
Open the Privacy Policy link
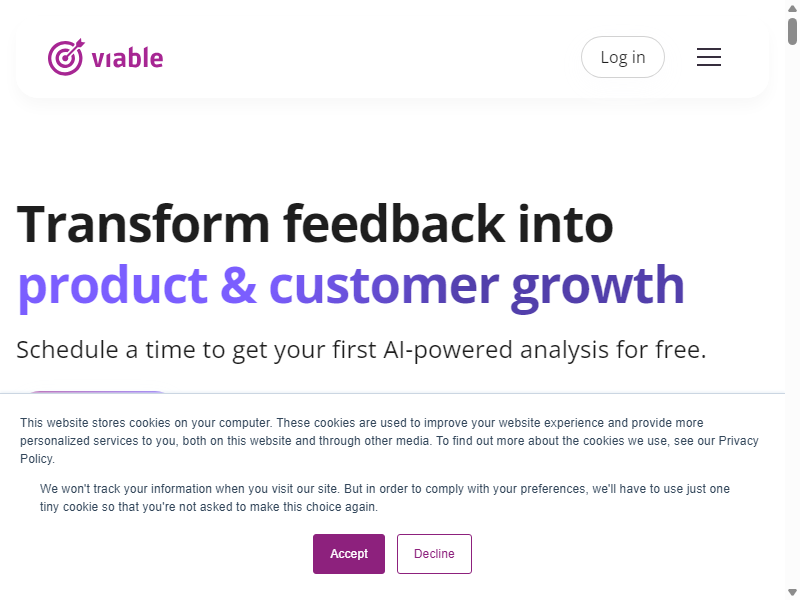pos(738,441)
